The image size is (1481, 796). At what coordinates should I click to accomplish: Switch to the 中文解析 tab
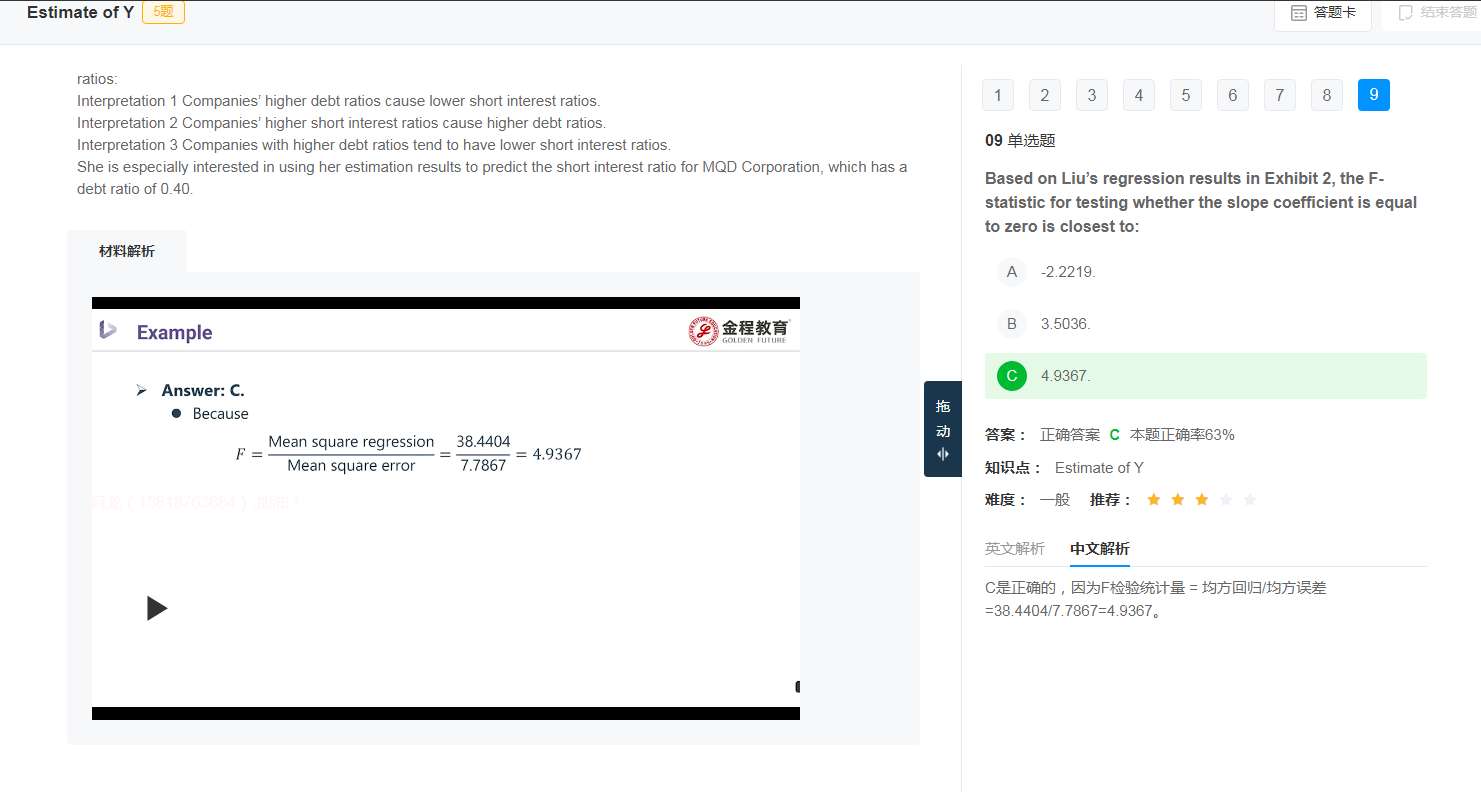coord(1099,549)
